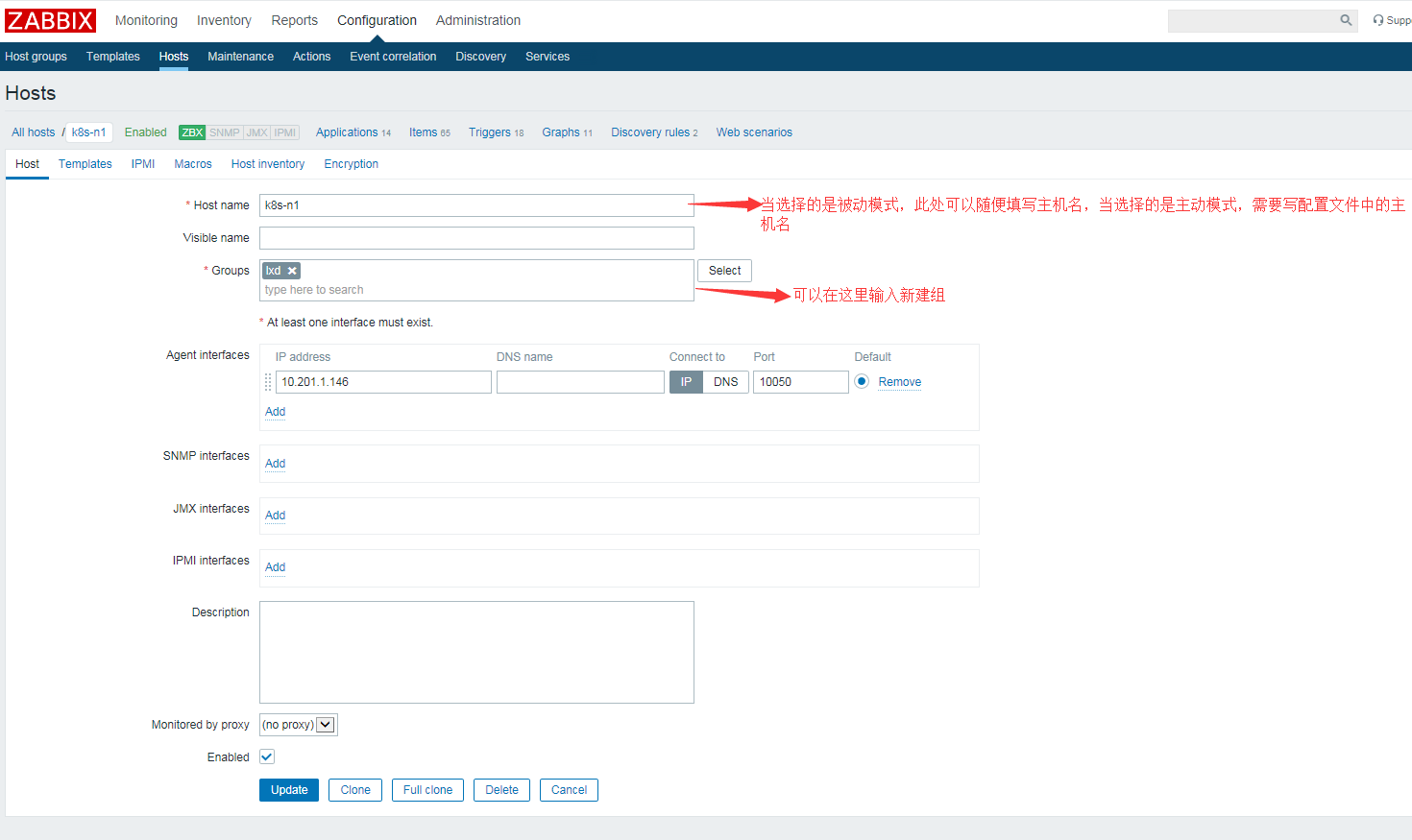Add an IPMI interface

coord(275,567)
